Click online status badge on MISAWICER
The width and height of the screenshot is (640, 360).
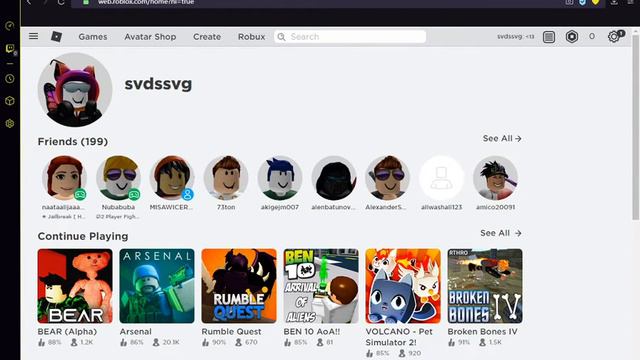click(x=188, y=194)
